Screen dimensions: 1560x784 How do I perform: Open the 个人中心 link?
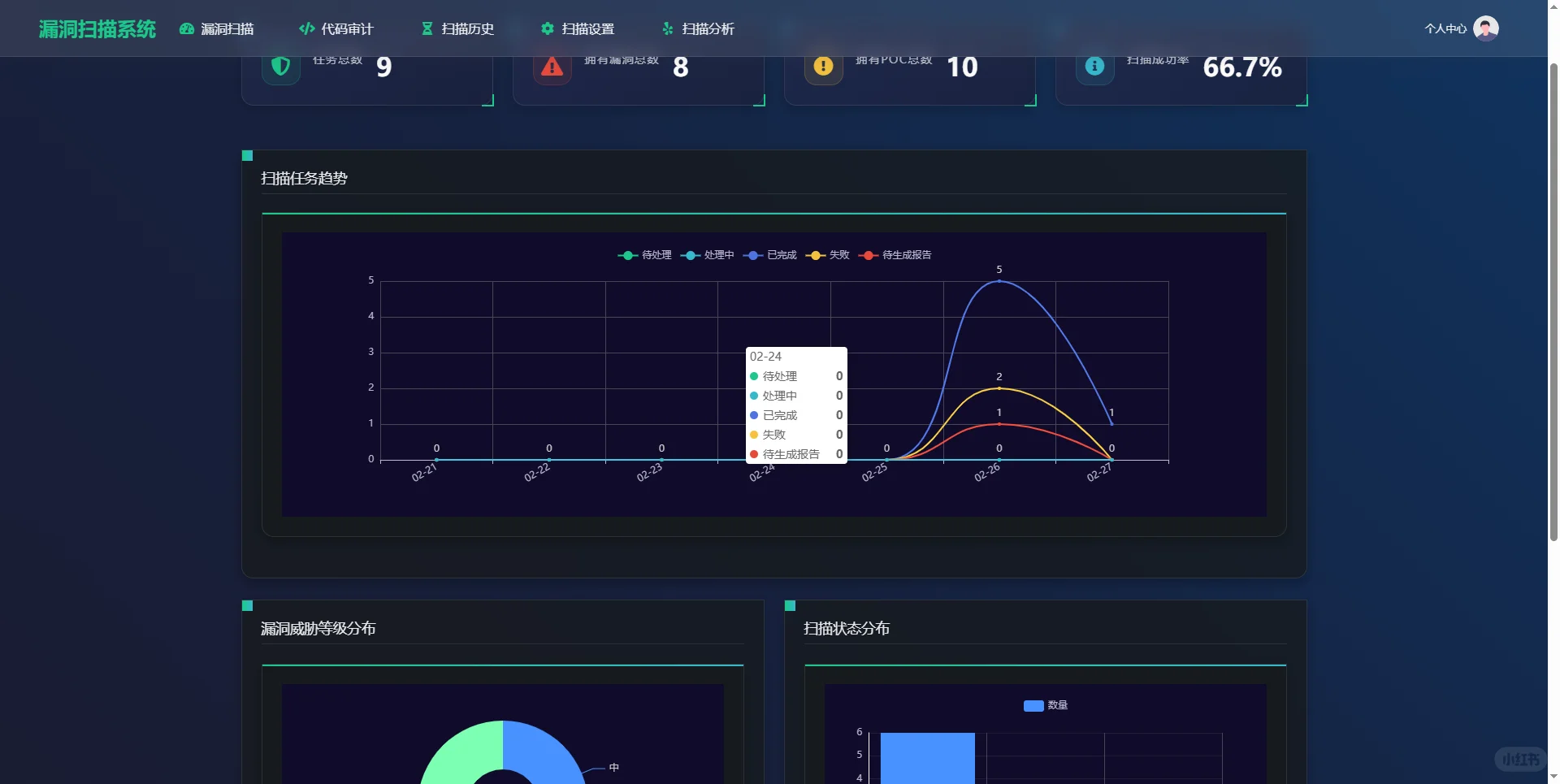tap(1445, 28)
